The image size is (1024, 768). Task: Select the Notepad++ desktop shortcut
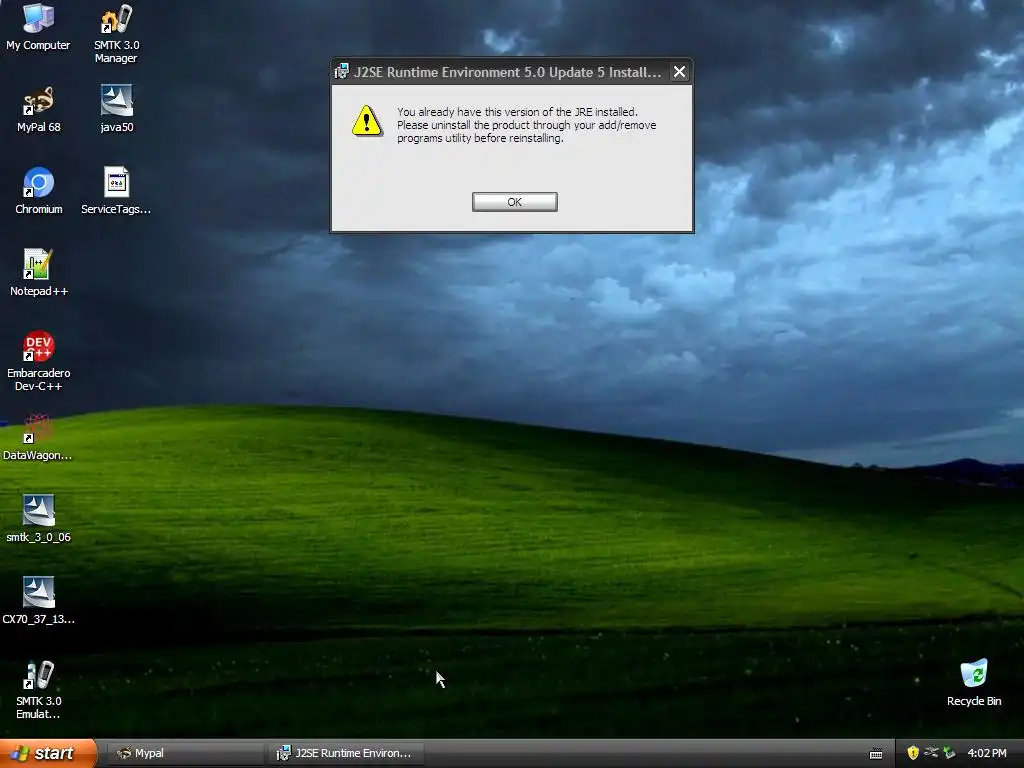pyautogui.click(x=39, y=274)
